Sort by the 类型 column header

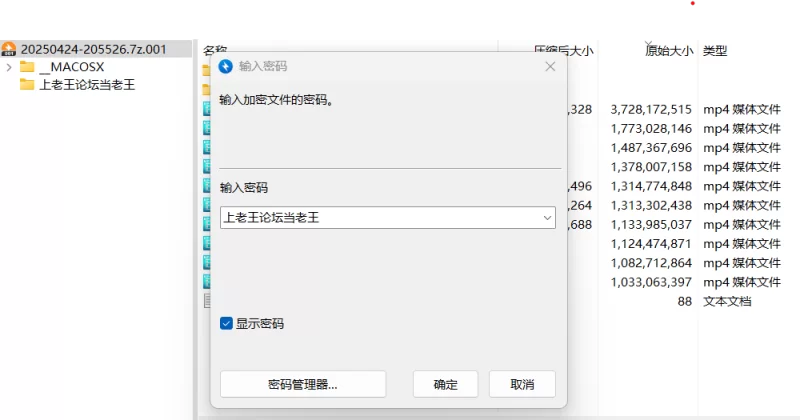tap(715, 51)
